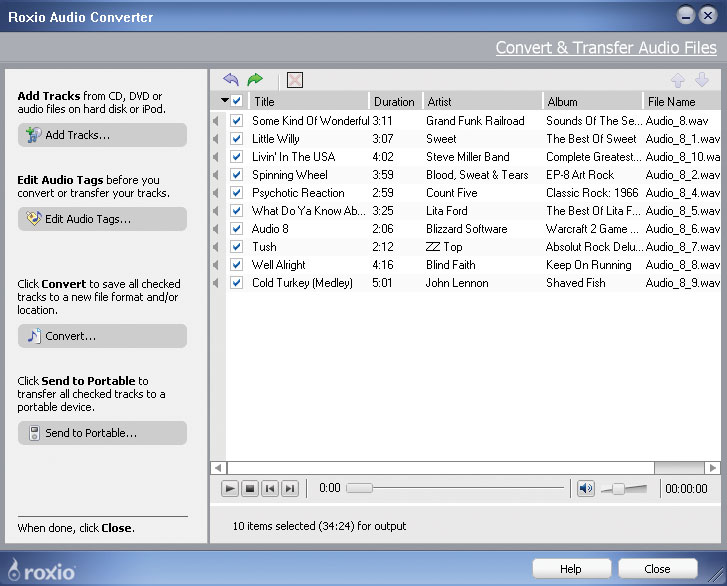Click artist cell Blizzard Software
This screenshot has height=586, width=727.
pos(466,229)
